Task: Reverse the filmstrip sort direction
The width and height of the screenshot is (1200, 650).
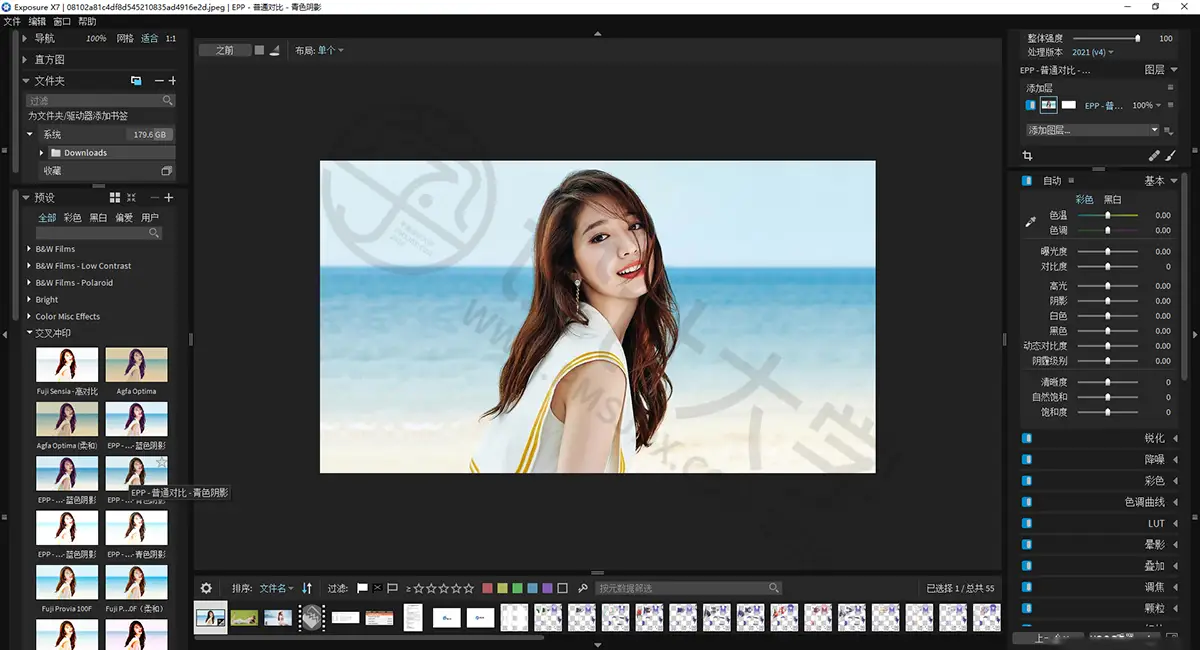Action: (x=307, y=588)
